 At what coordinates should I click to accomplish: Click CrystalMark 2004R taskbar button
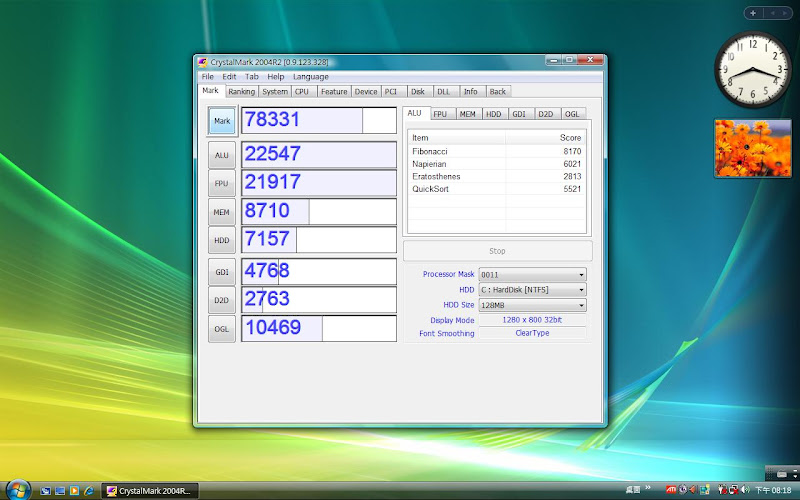(149, 491)
